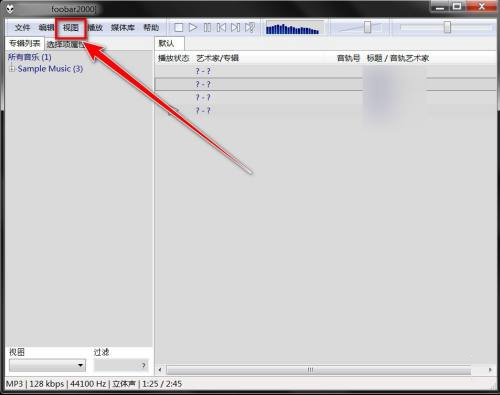This screenshot has width=500, height=395.
Task: Skip to the next track
Action: tap(235, 28)
